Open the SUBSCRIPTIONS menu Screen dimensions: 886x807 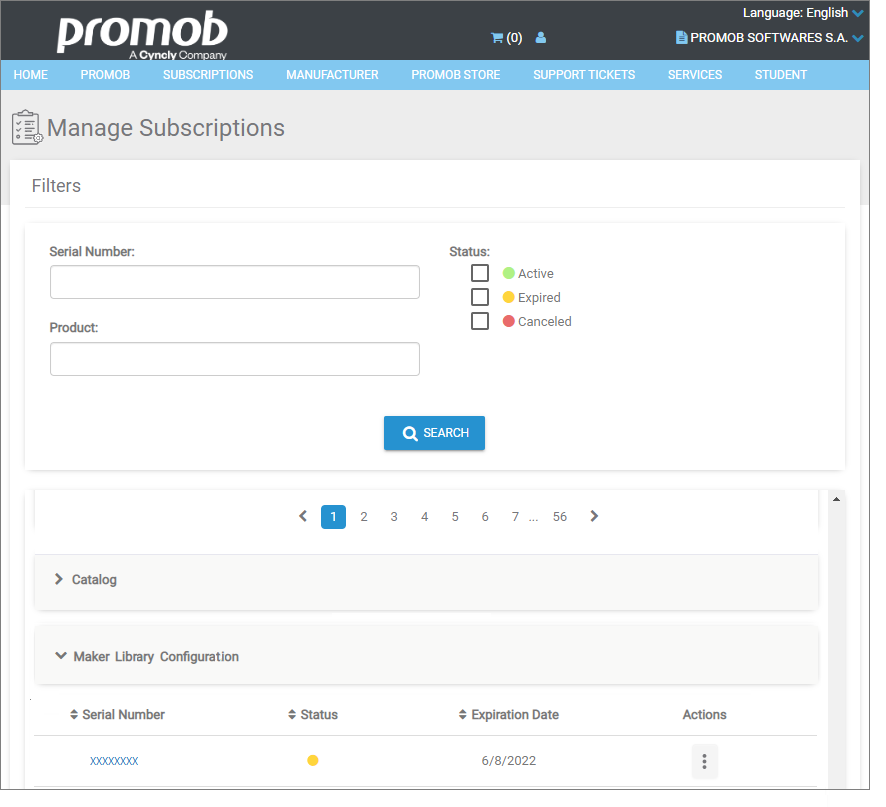pyautogui.click(x=208, y=75)
